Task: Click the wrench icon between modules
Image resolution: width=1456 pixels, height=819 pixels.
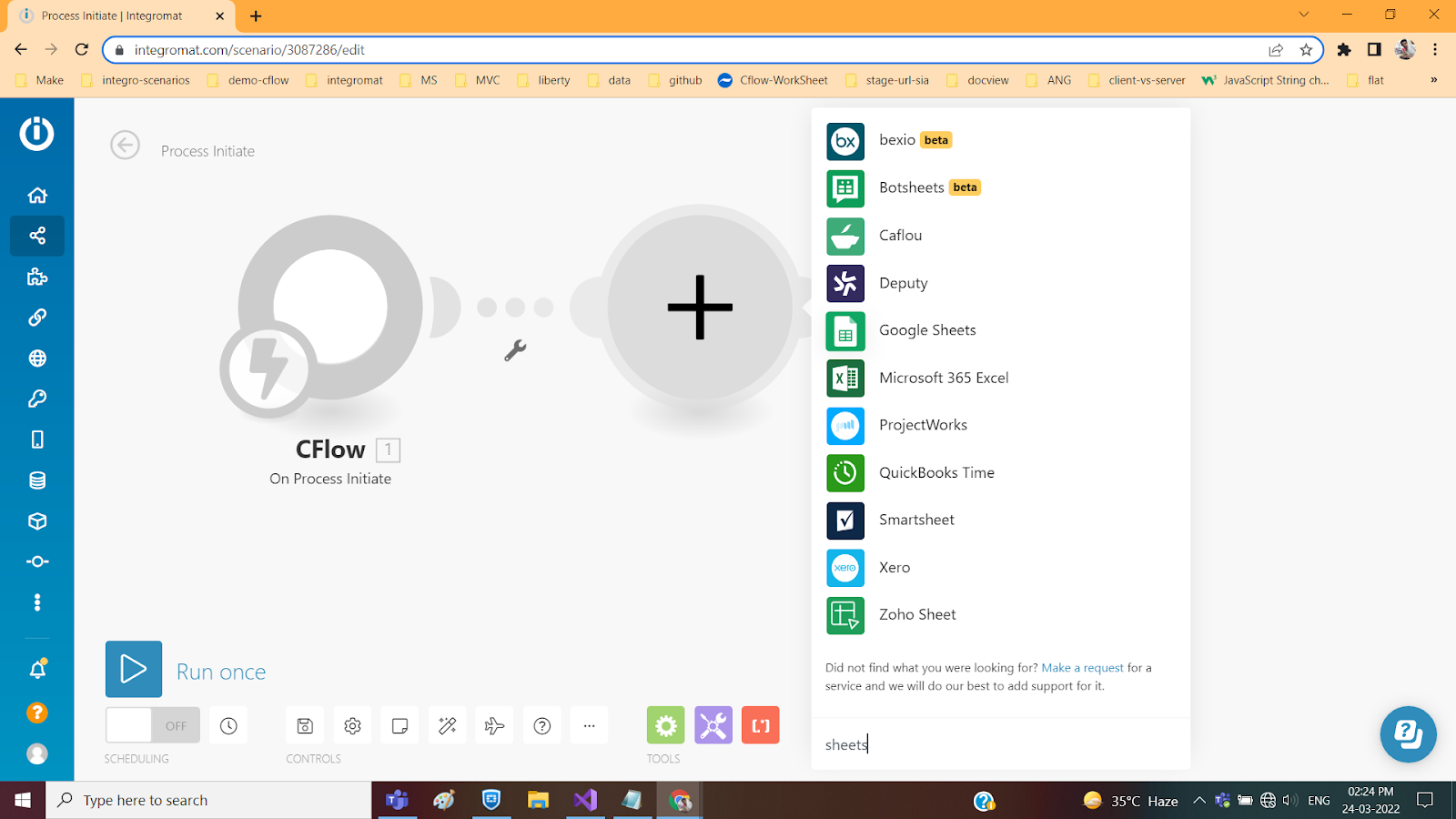Action: [x=515, y=350]
